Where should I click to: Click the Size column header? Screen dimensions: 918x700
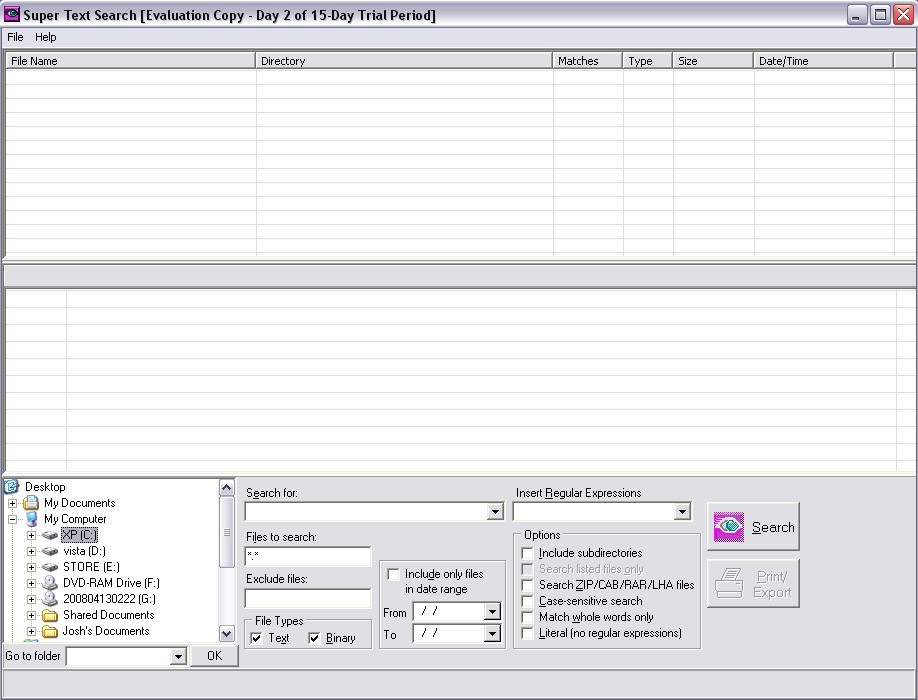coord(713,61)
